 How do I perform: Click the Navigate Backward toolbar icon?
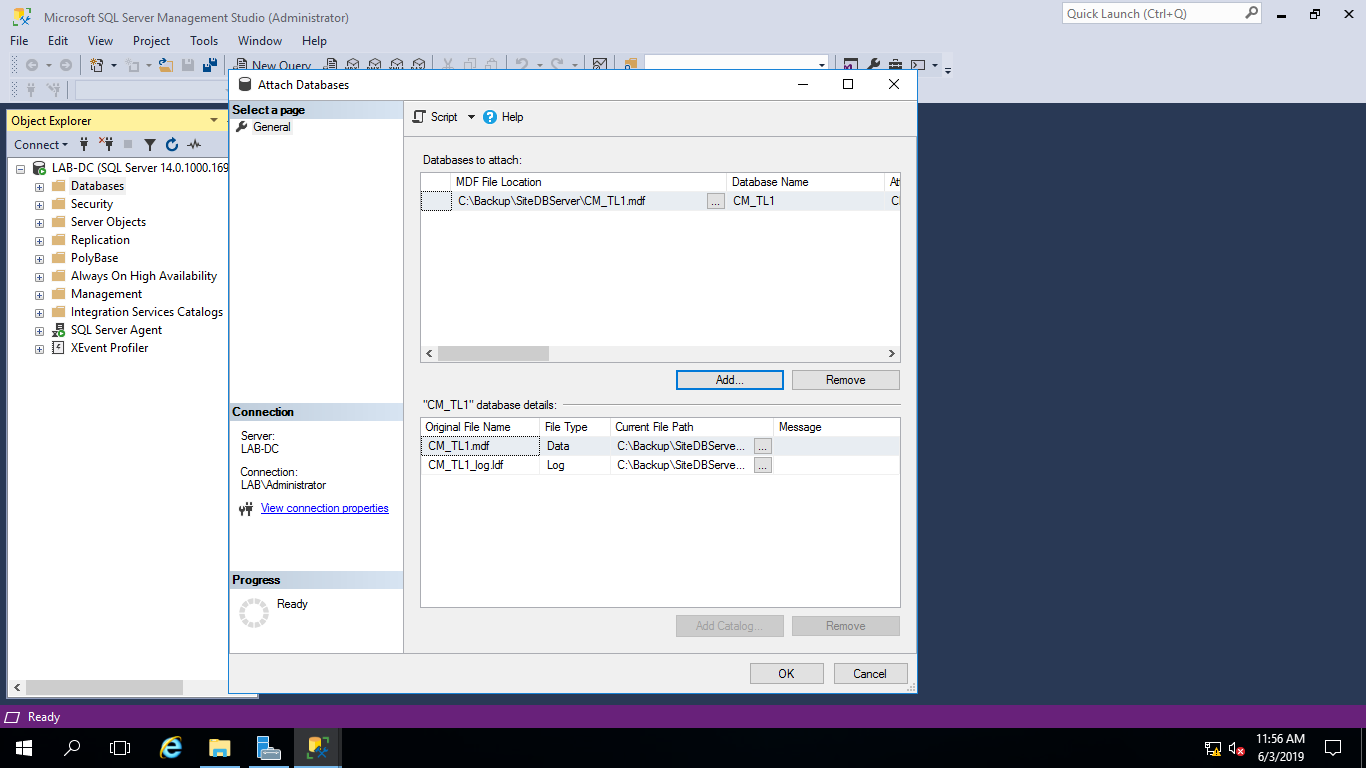click(x=32, y=65)
